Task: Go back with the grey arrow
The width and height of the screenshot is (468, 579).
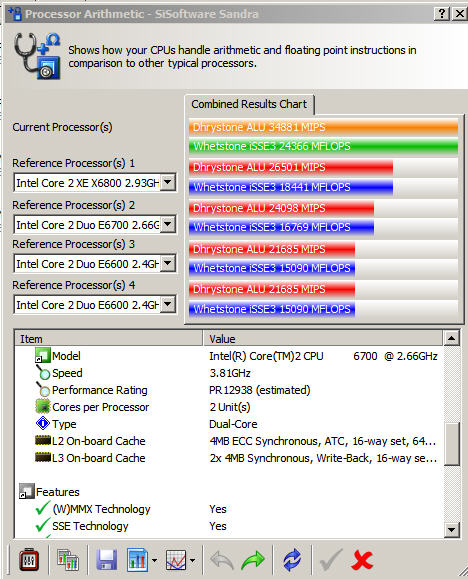Action: click(x=222, y=560)
